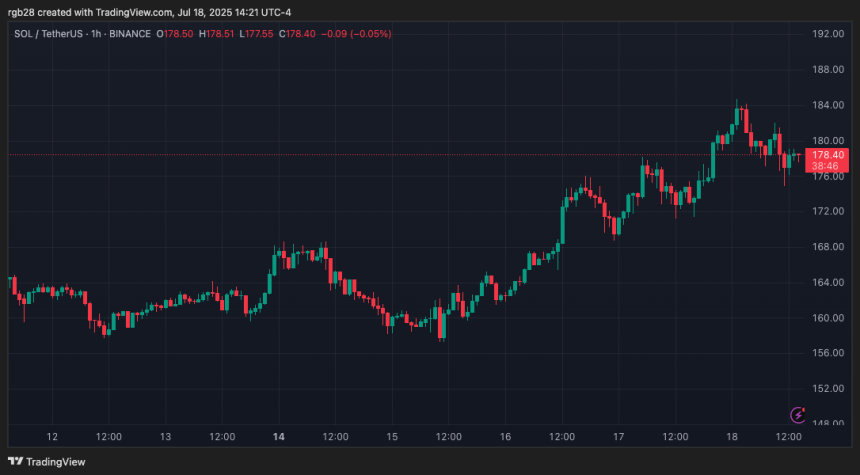Select date 18 on the time axis
The image size is (860, 475).
point(732,437)
